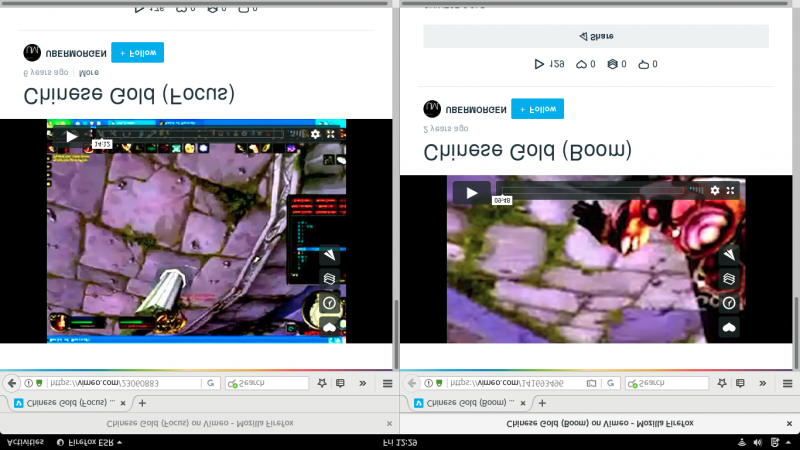Like the Boom video with heart icon
The height and width of the screenshot is (450, 800).
click(x=729, y=327)
